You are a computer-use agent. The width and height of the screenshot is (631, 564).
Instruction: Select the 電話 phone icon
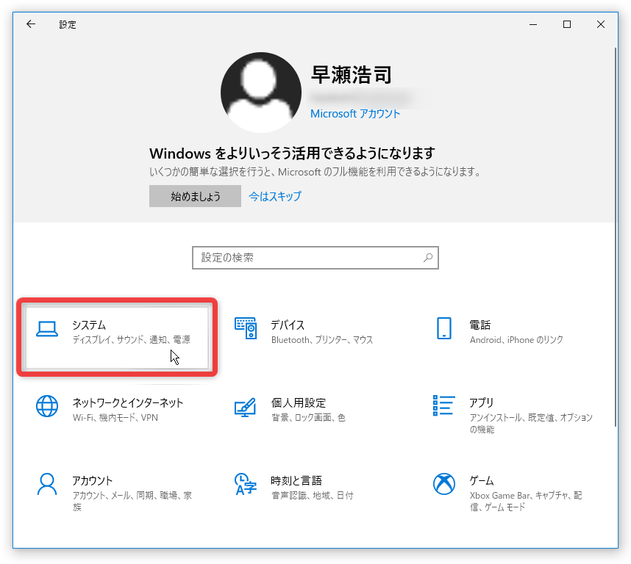[444, 328]
